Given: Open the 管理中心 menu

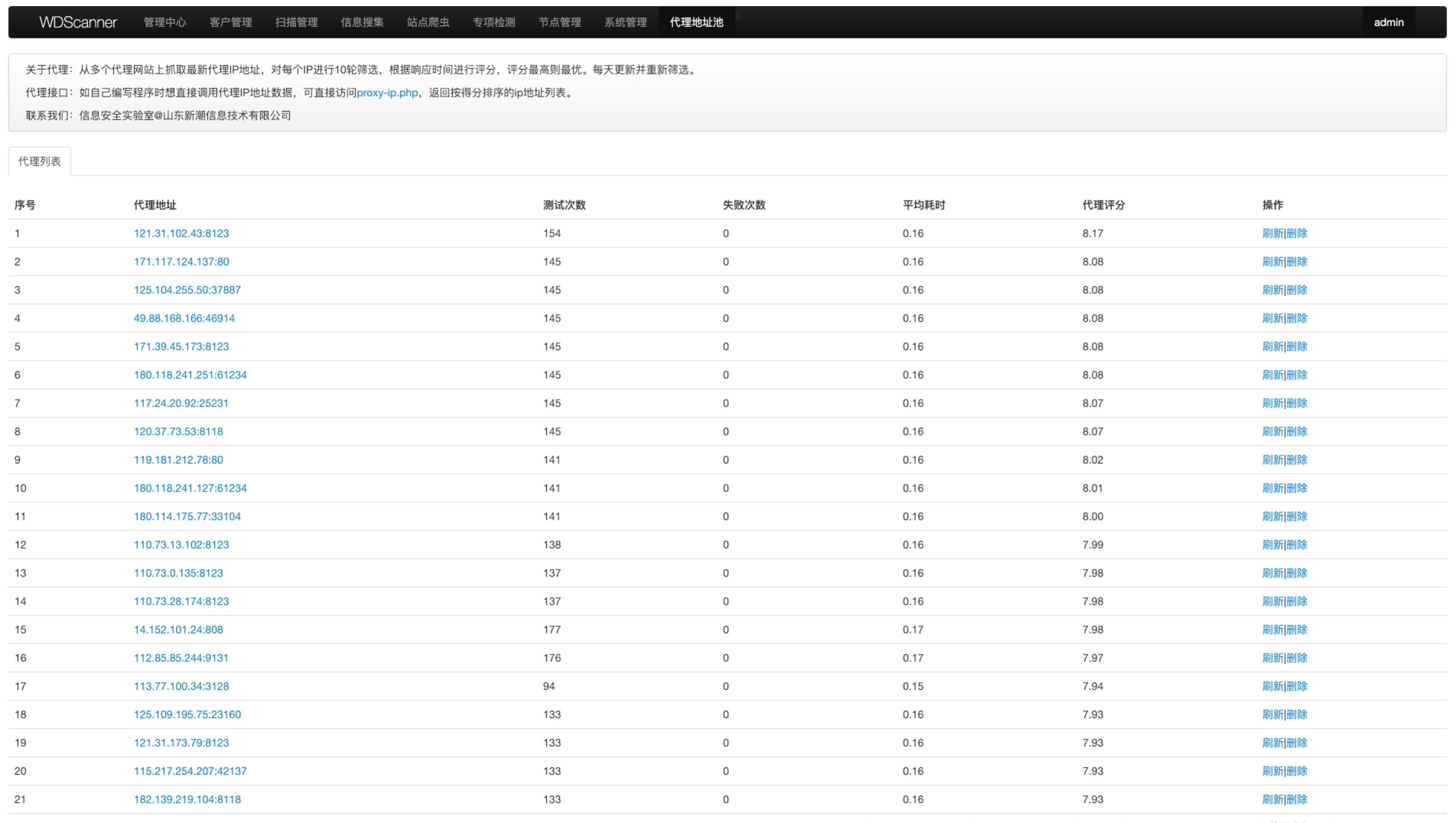Looking at the screenshot, I should pos(164,22).
